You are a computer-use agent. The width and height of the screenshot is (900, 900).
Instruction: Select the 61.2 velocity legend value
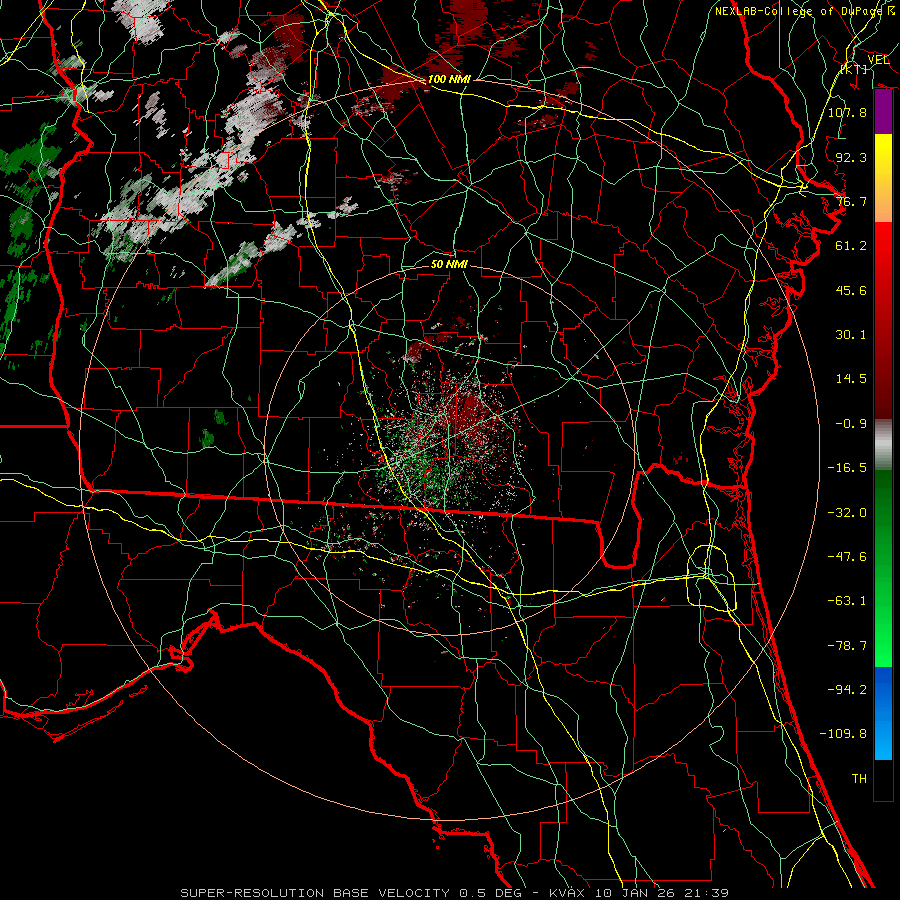pyautogui.click(x=851, y=246)
